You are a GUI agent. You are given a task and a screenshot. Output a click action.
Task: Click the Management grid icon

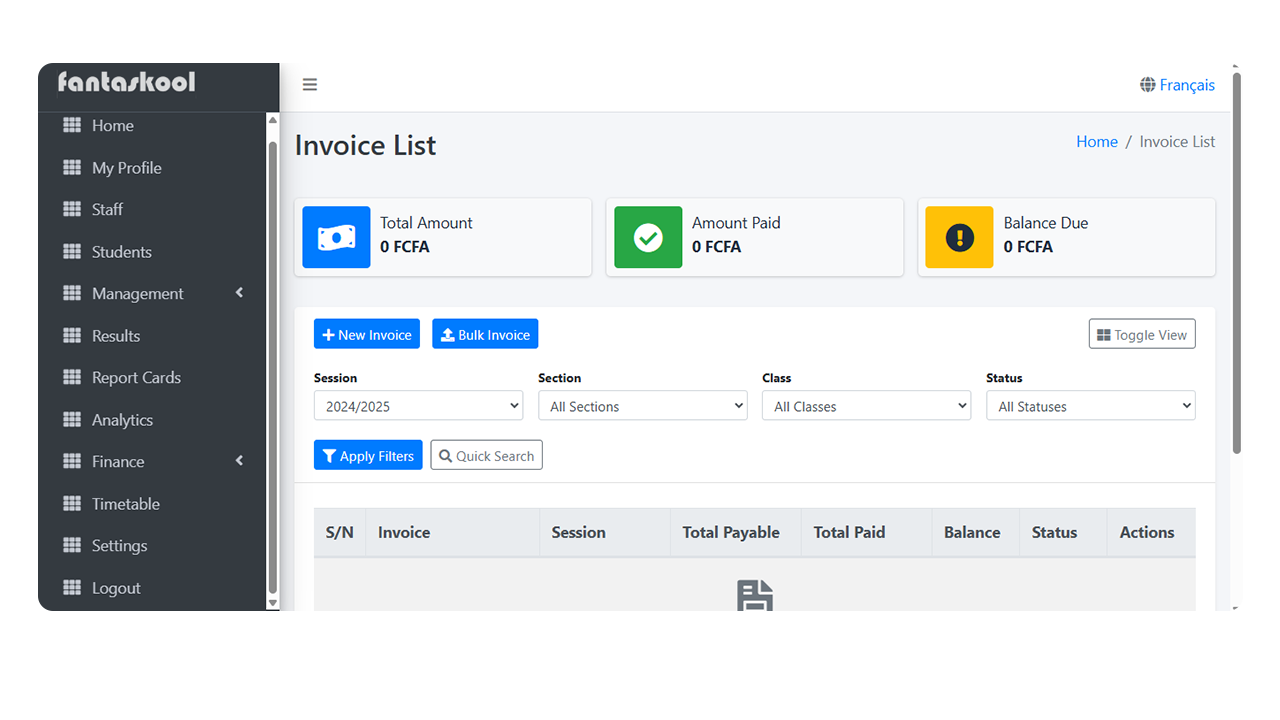point(72,293)
